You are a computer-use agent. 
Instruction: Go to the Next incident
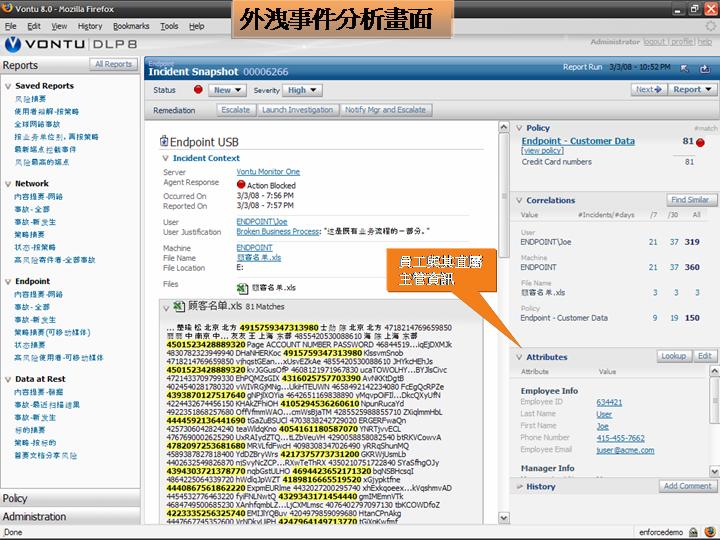click(x=649, y=90)
